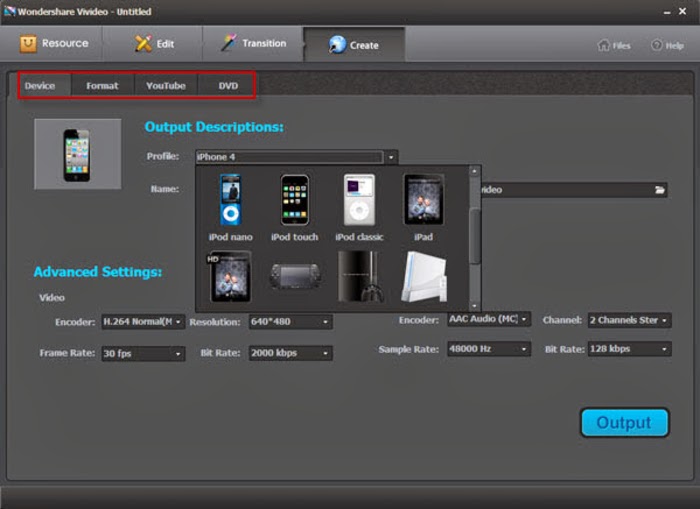
Task: Click scroll up arrow in profile list
Action: tap(475, 171)
